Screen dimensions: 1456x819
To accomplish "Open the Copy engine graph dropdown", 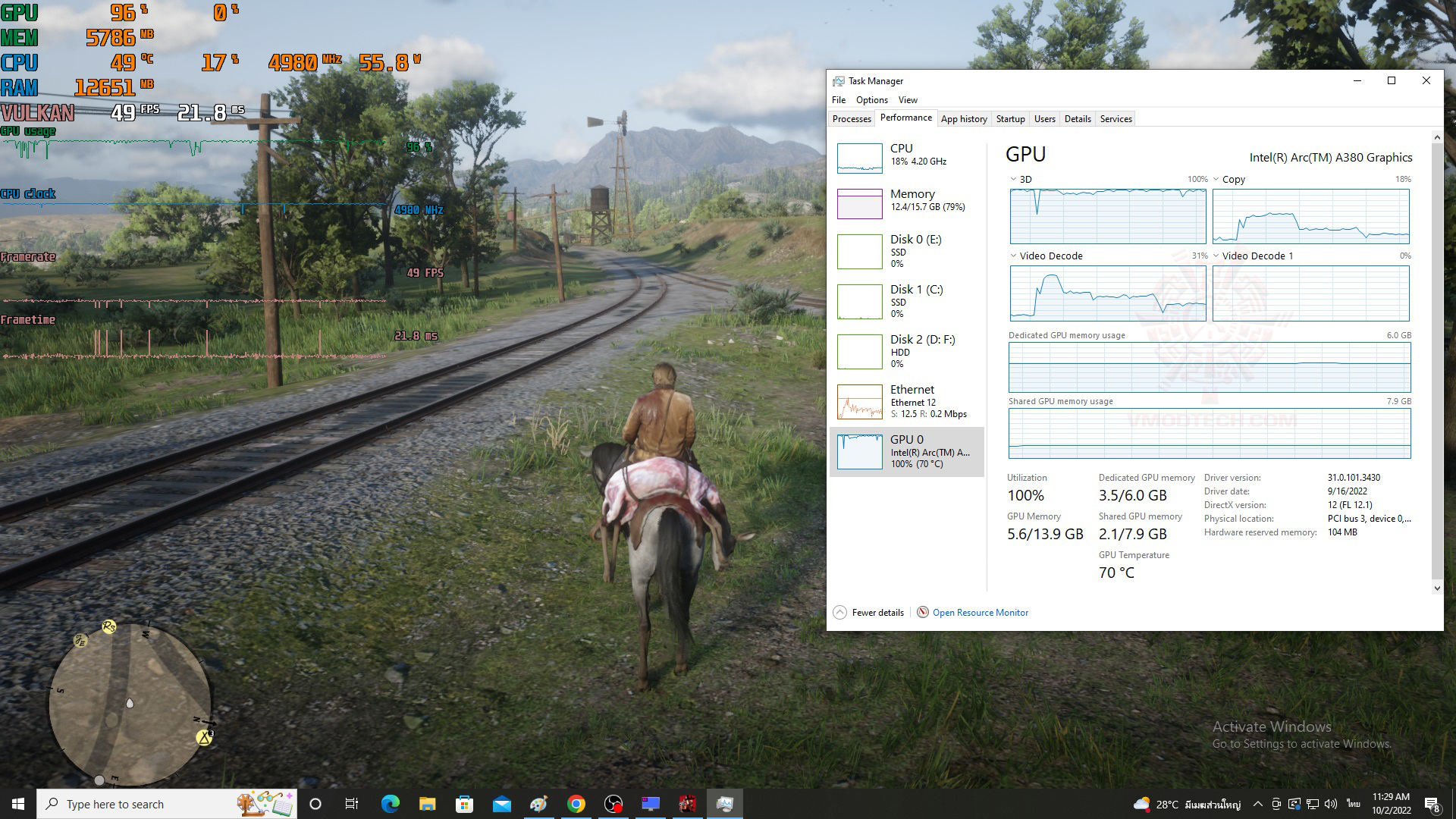I will (1216, 180).
